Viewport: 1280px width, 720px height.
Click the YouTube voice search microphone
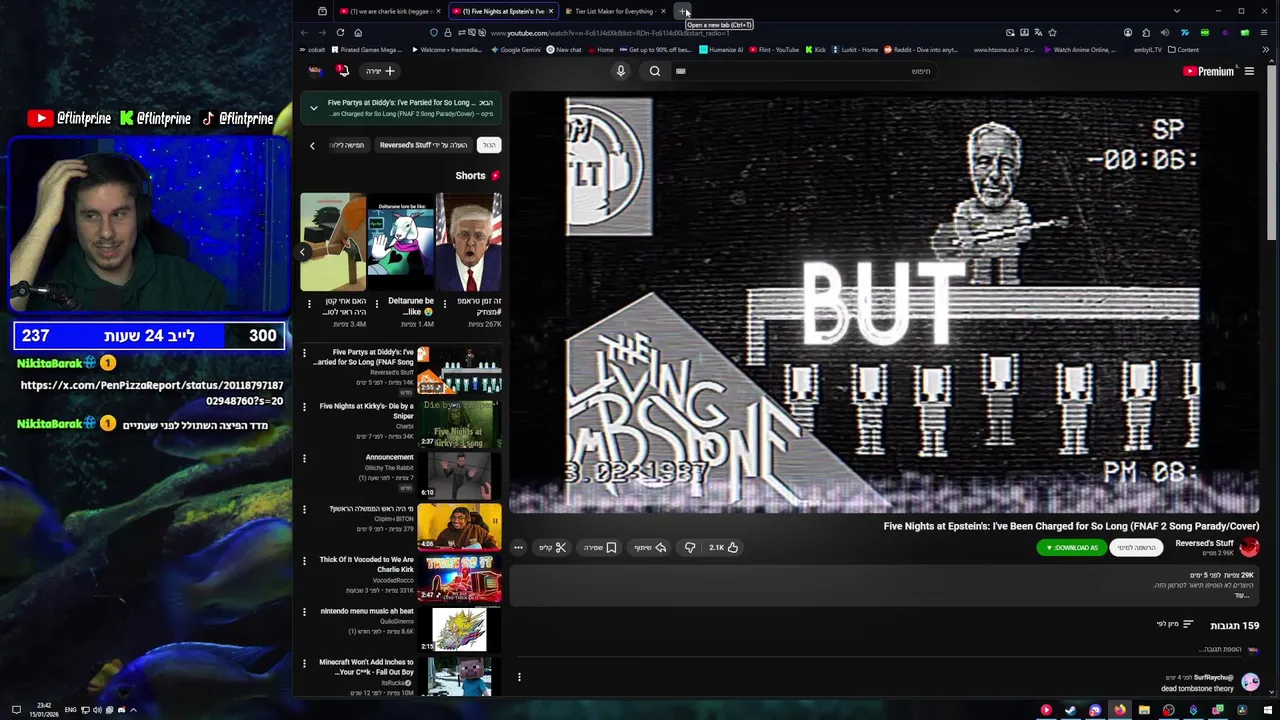click(620, 71)
